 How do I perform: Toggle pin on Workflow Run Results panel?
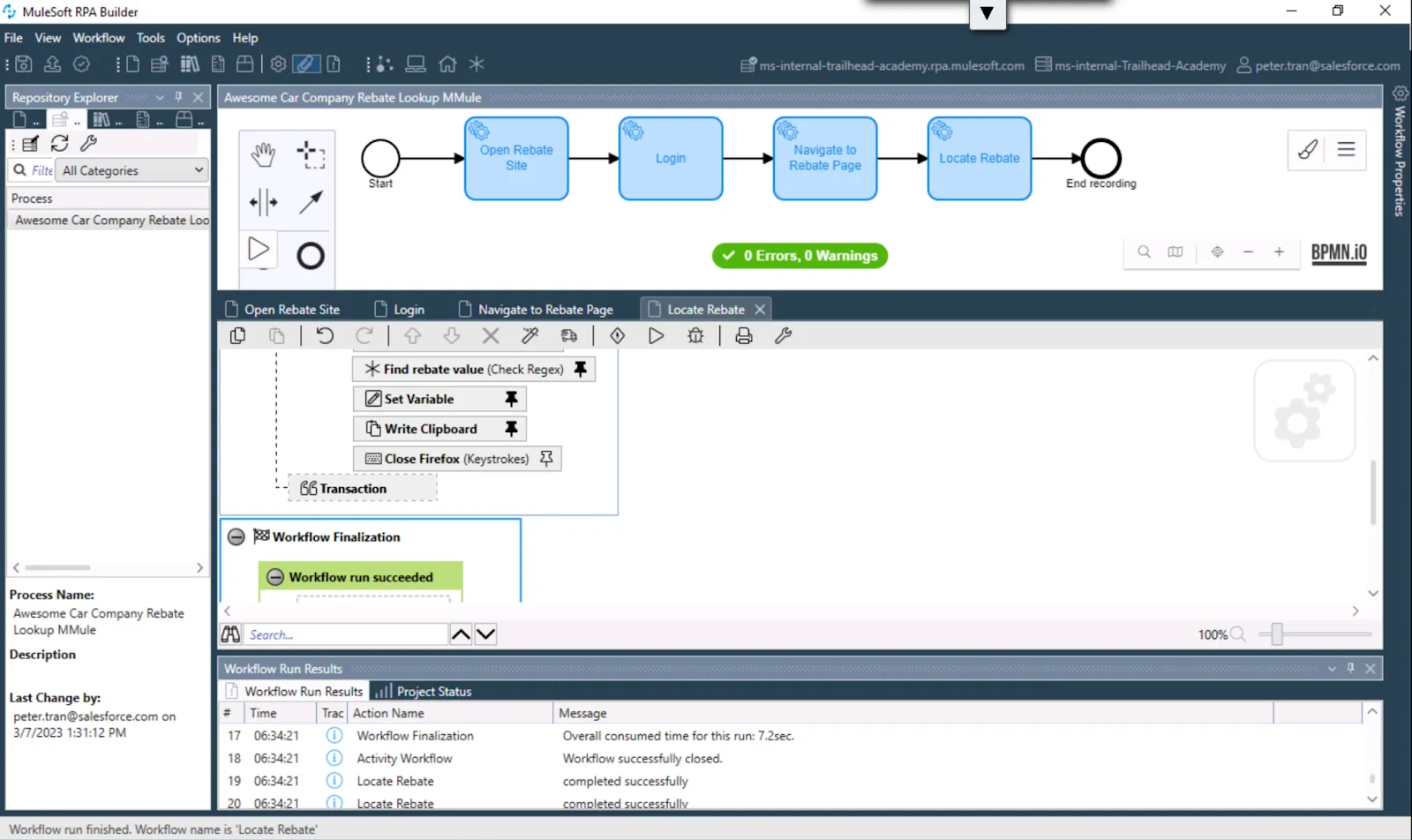coord(1350,669)
